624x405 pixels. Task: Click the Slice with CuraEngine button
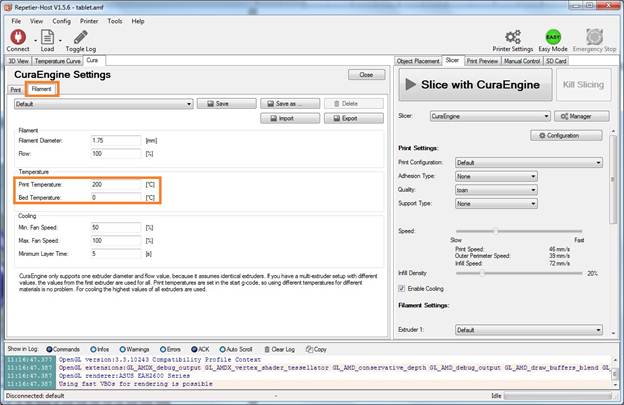473,85
